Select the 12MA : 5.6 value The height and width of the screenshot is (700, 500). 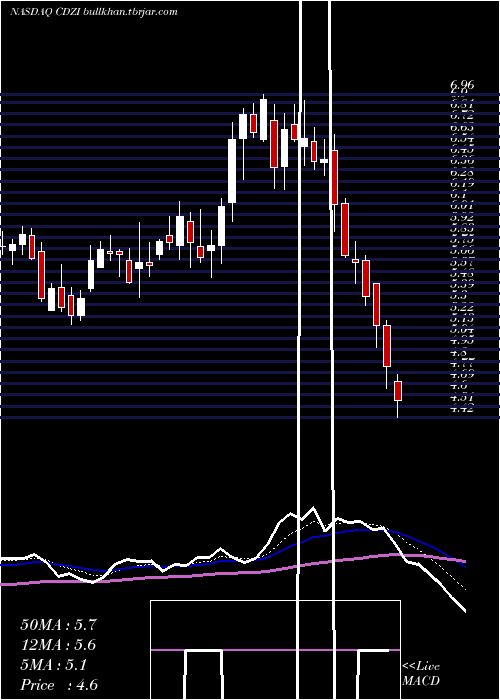[58, 645]
